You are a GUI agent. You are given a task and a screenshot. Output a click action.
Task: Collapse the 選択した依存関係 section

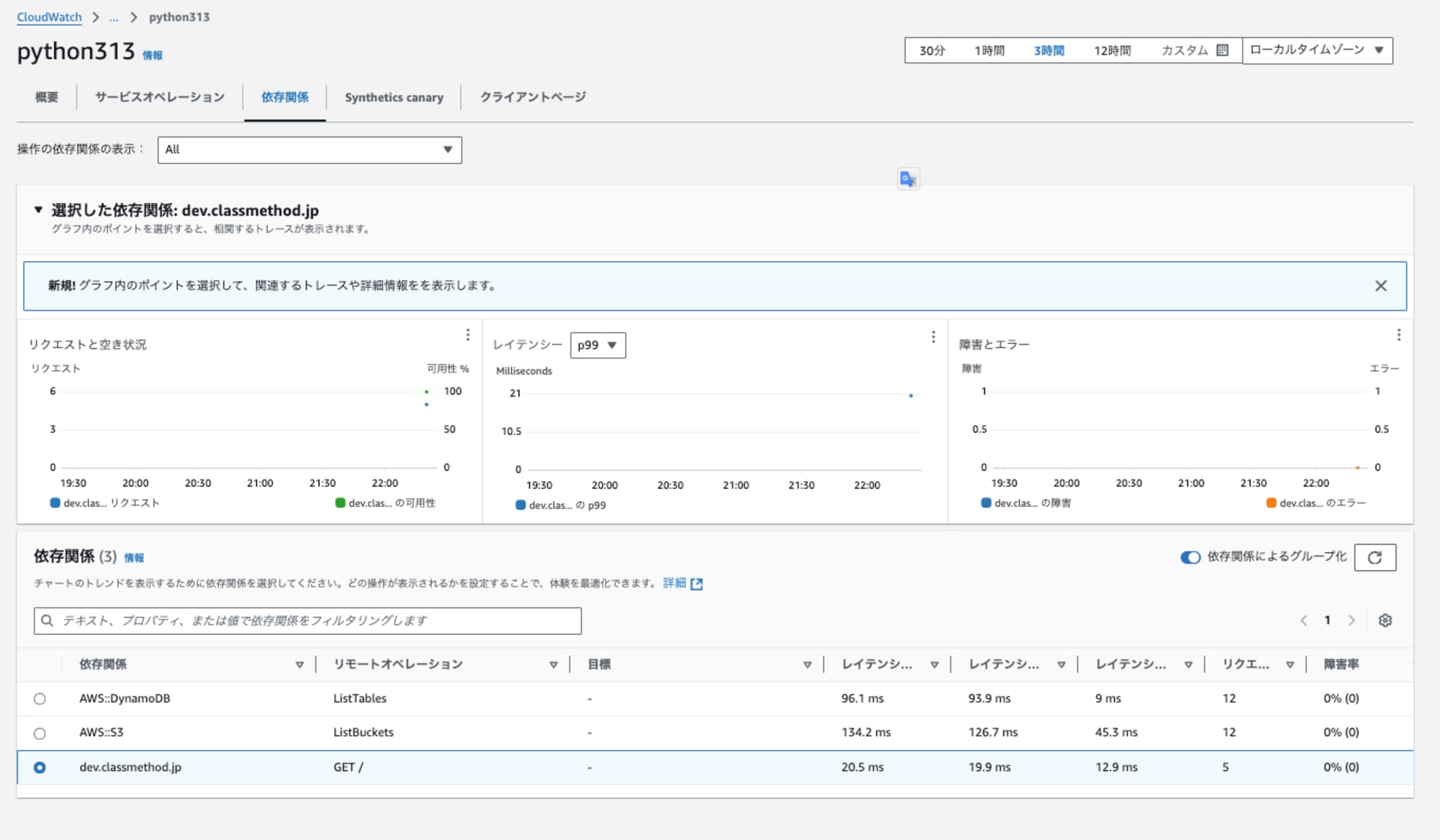[39, 209]
